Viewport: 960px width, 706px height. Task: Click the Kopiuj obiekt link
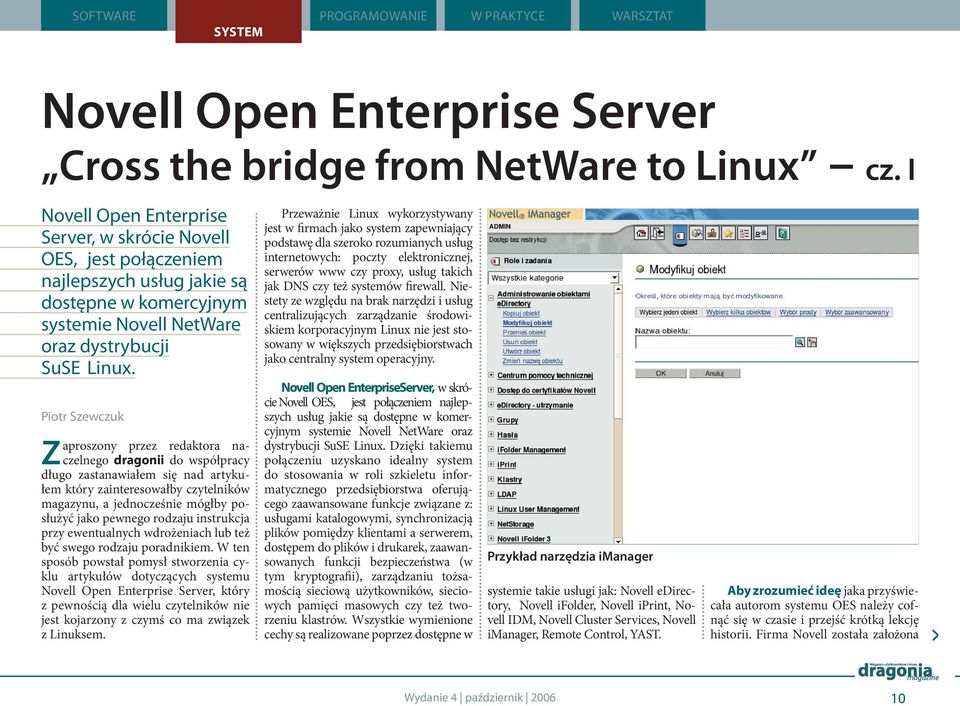[x=521, y=313]
